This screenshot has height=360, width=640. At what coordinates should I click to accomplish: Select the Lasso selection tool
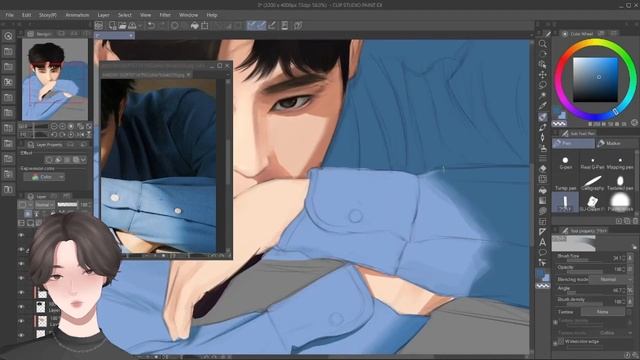542,85
